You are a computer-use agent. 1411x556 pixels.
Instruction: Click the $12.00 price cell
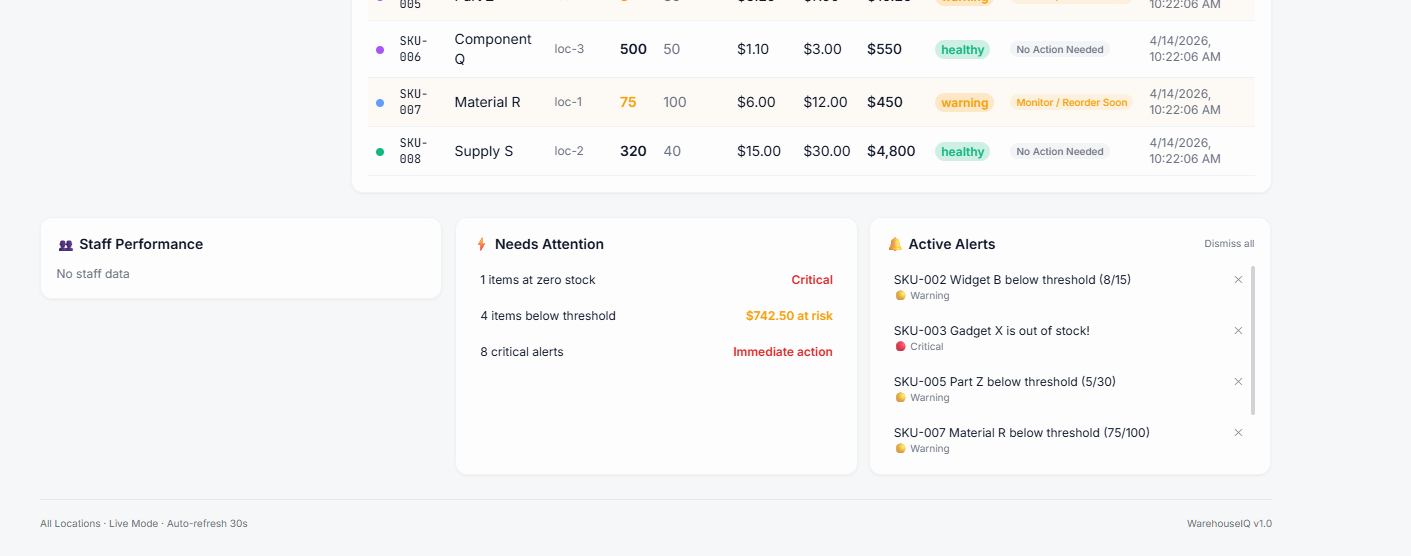point(825,102)
